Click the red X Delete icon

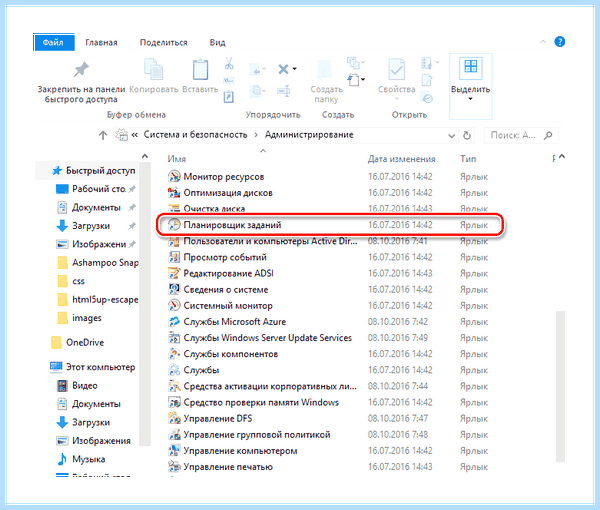[283, 69]
